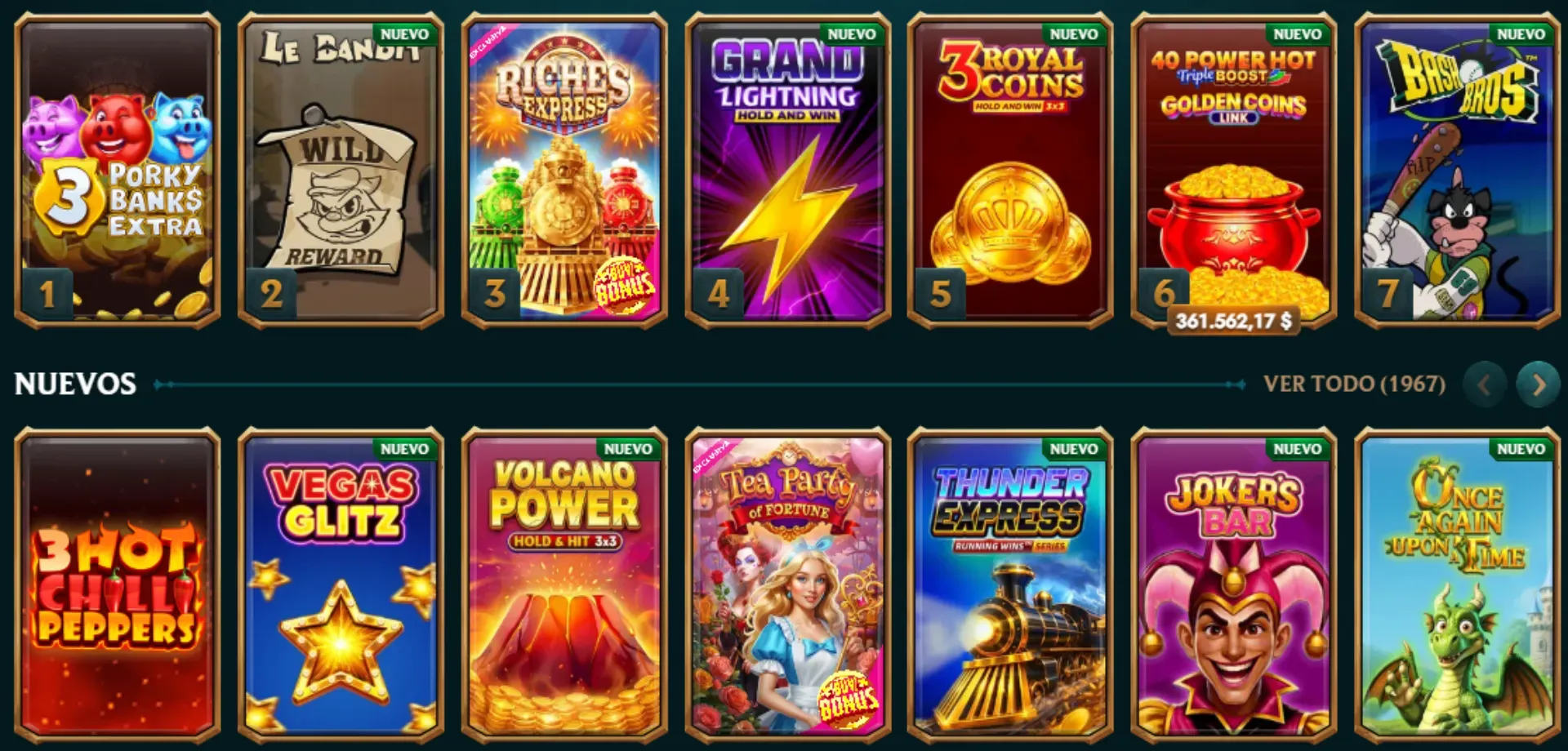Viewport: 1568px width, 751px height.
Task: Click the next arrow in Nuevos section
Action: (1538, 384)
